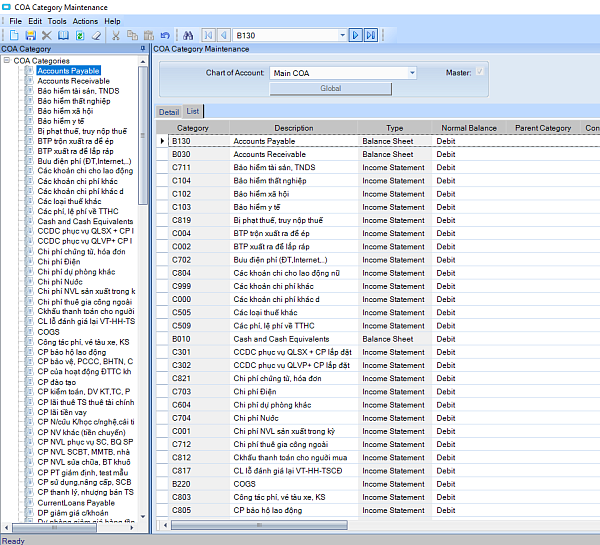
Task: Click the eraser Clear icon
Action: pyautogui.click(x=96, y=36)
